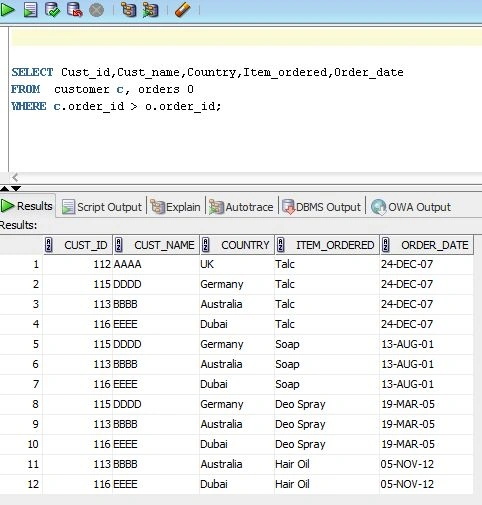Select the 13-AUG-01 cell in row 6
The width and height of the screenshot is (482, 505).
426,364
